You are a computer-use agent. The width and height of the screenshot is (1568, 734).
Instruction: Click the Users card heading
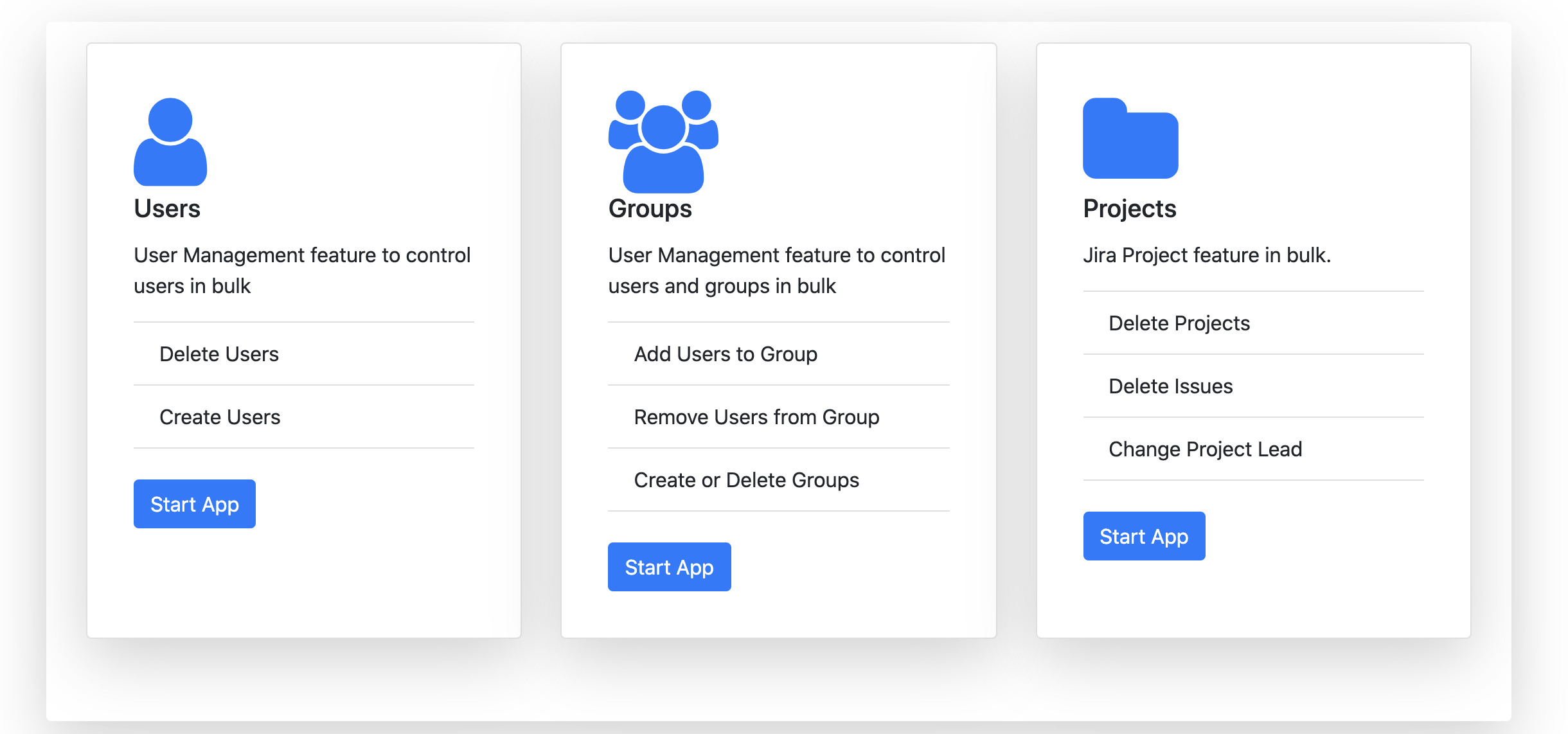[167, 209]
